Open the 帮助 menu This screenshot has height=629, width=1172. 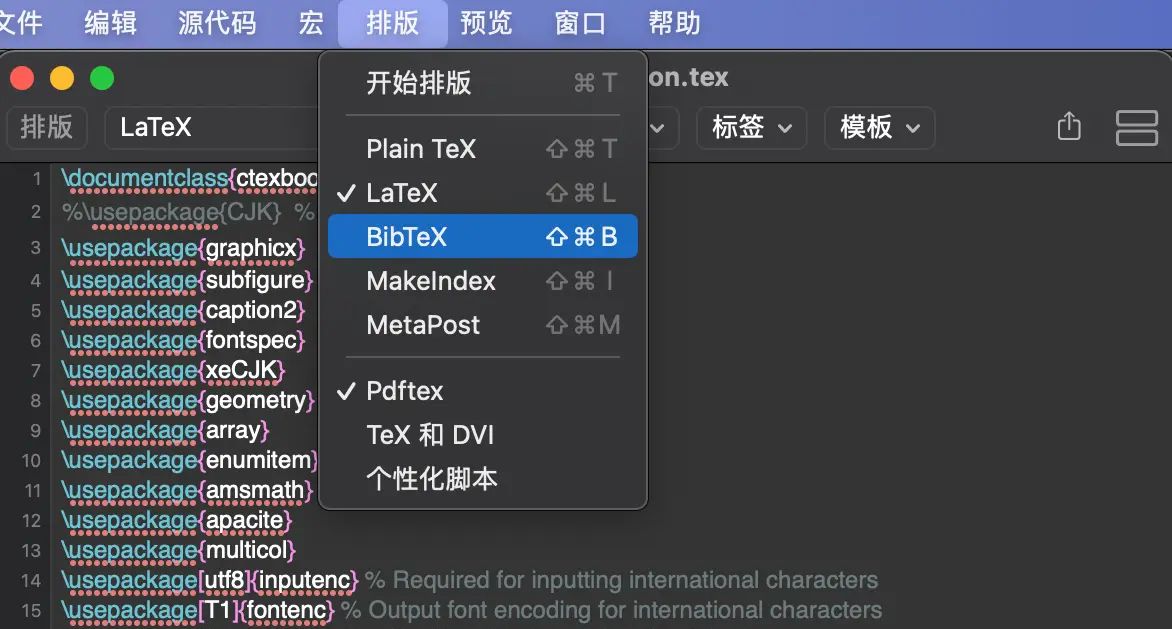pos(673,22)
